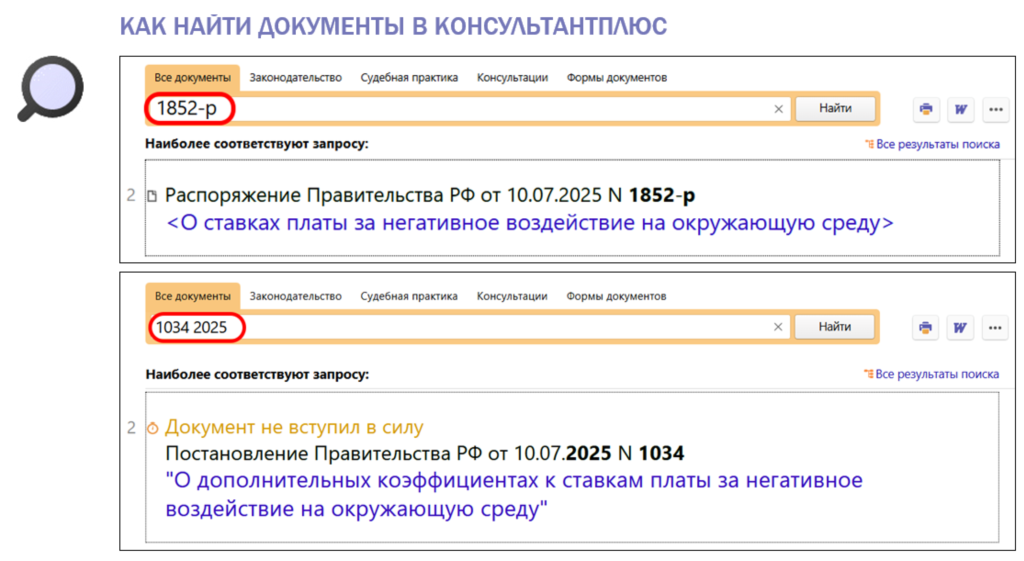Screen dimensions: 1024x561
Task: Export to Word in 1034 2025 search panel
Action: pyautogui.click(x=959, y=327)
